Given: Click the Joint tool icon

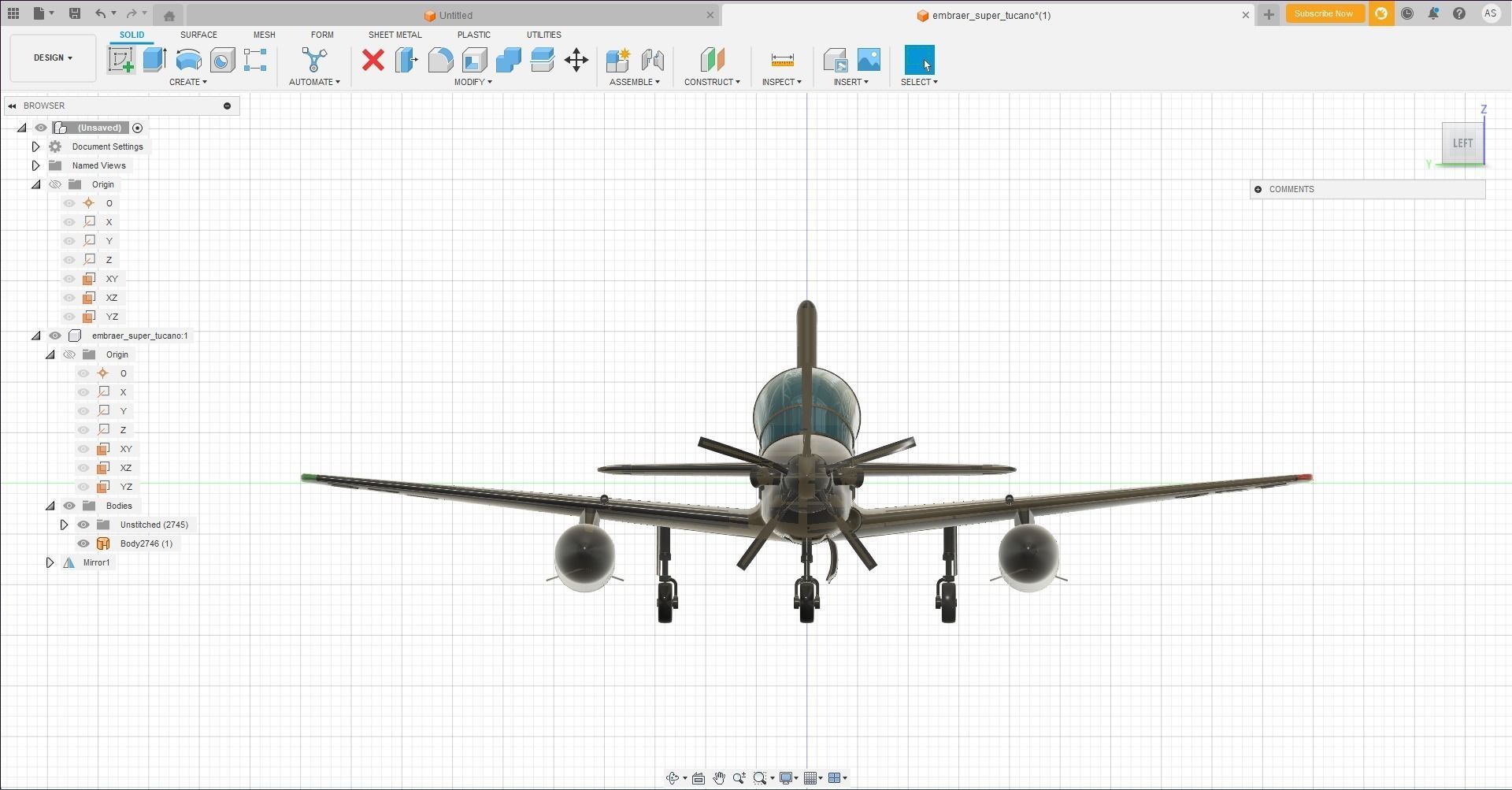Looking at the screenshot, I should (x=652, y=60).
